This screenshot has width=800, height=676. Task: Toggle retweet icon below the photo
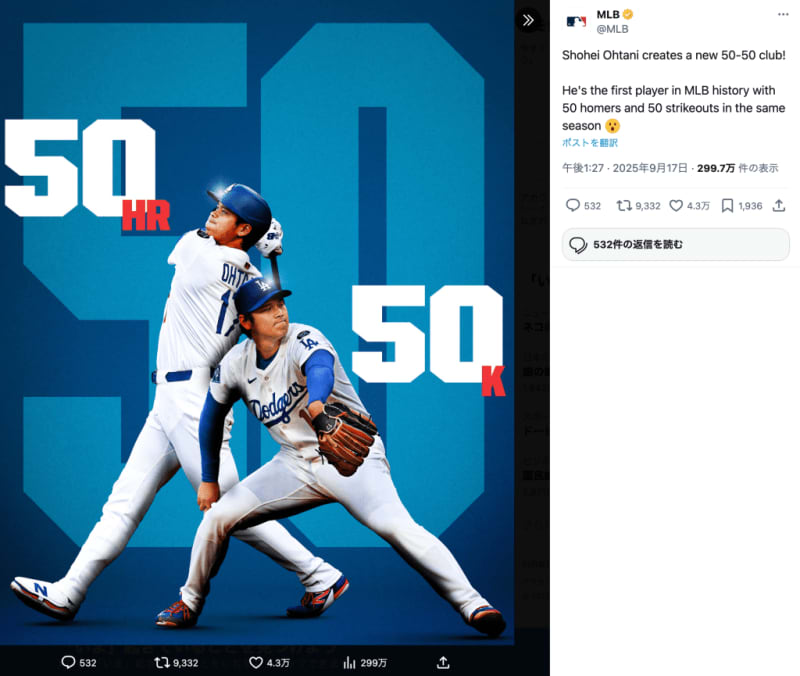[161, 662]
